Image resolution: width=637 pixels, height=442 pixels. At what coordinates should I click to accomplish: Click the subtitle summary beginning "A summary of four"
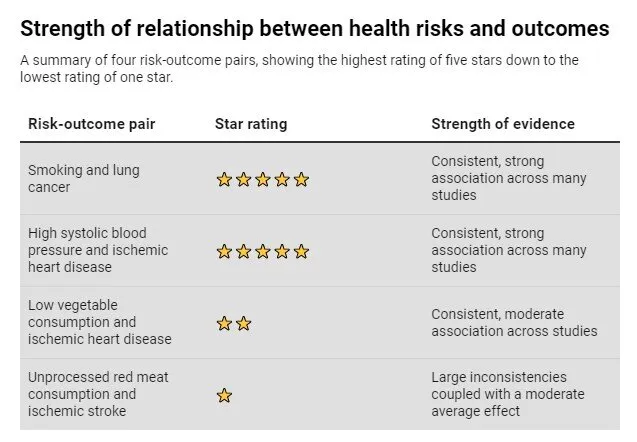pyautogui.click(x=300, y=69)
